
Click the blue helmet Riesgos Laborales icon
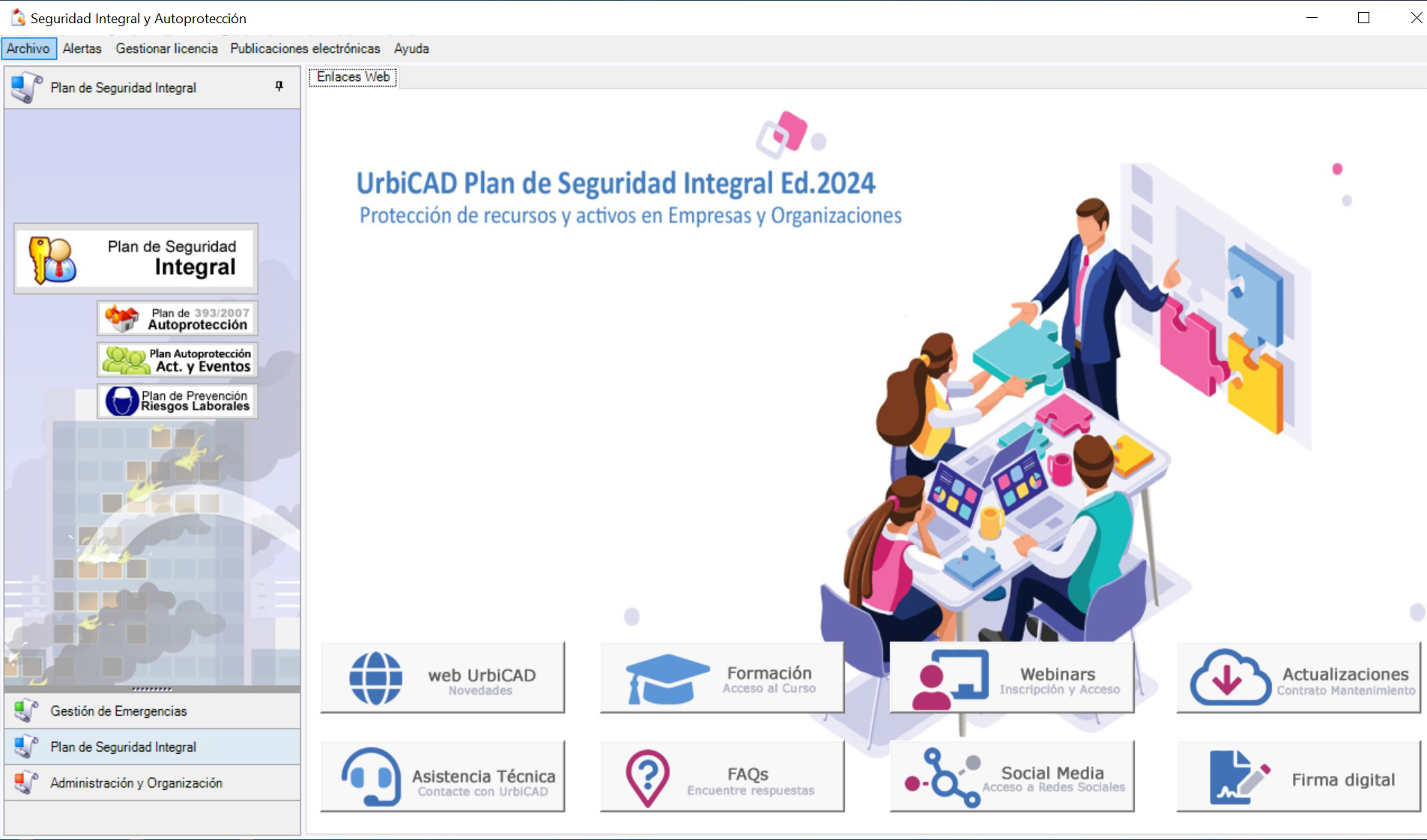tap(121, 401)
